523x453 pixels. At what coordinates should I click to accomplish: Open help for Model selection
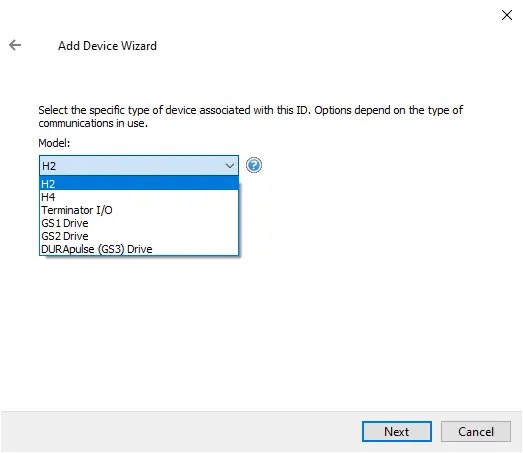click(254, 165)
